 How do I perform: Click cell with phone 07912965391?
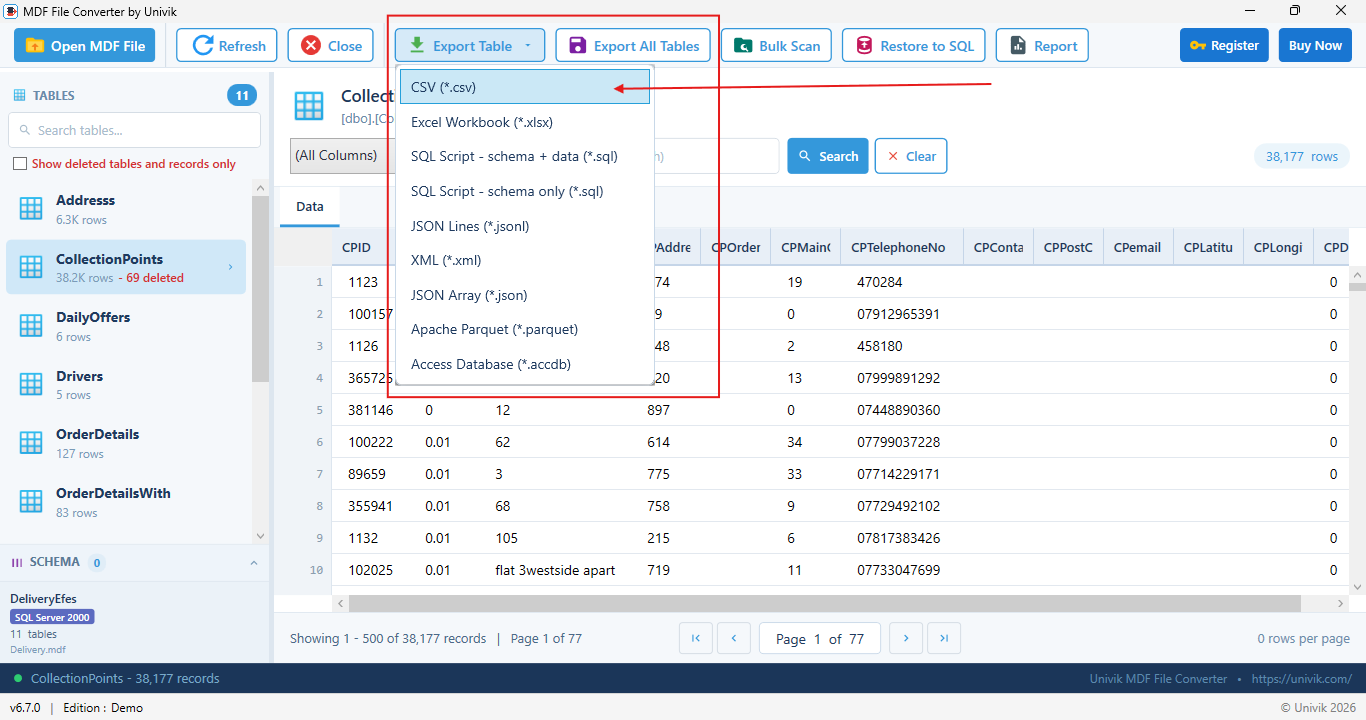click(x=901, y=314)
